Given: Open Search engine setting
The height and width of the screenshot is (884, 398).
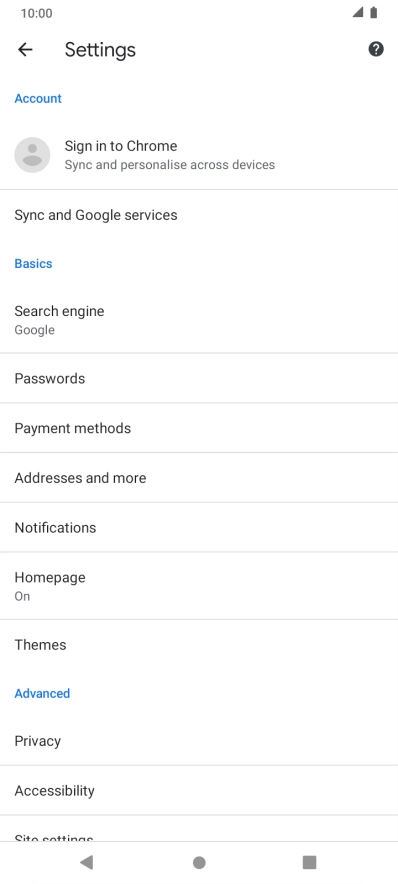Looking at the screenshot, I should [x=199, y=320].
